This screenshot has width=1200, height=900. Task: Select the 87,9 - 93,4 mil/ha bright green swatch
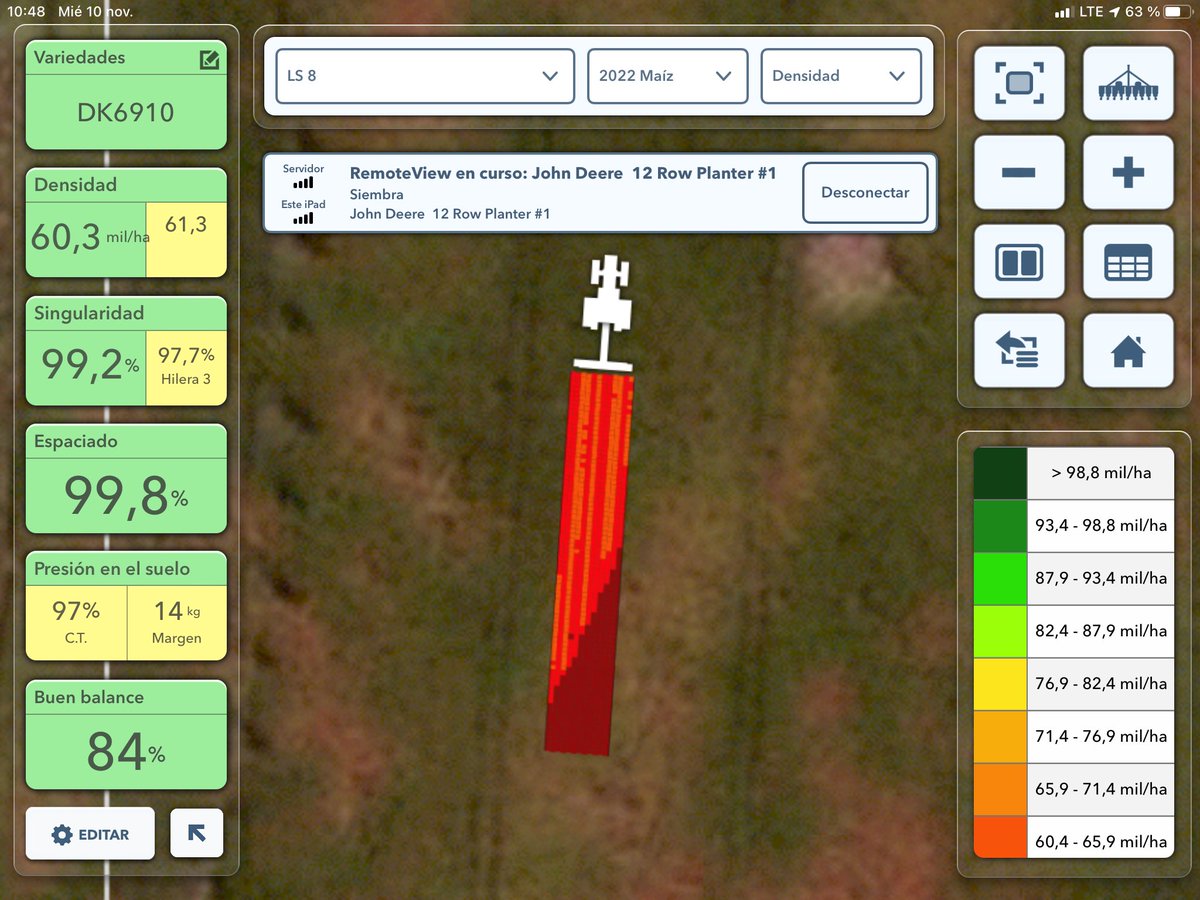coord(1000,579)
